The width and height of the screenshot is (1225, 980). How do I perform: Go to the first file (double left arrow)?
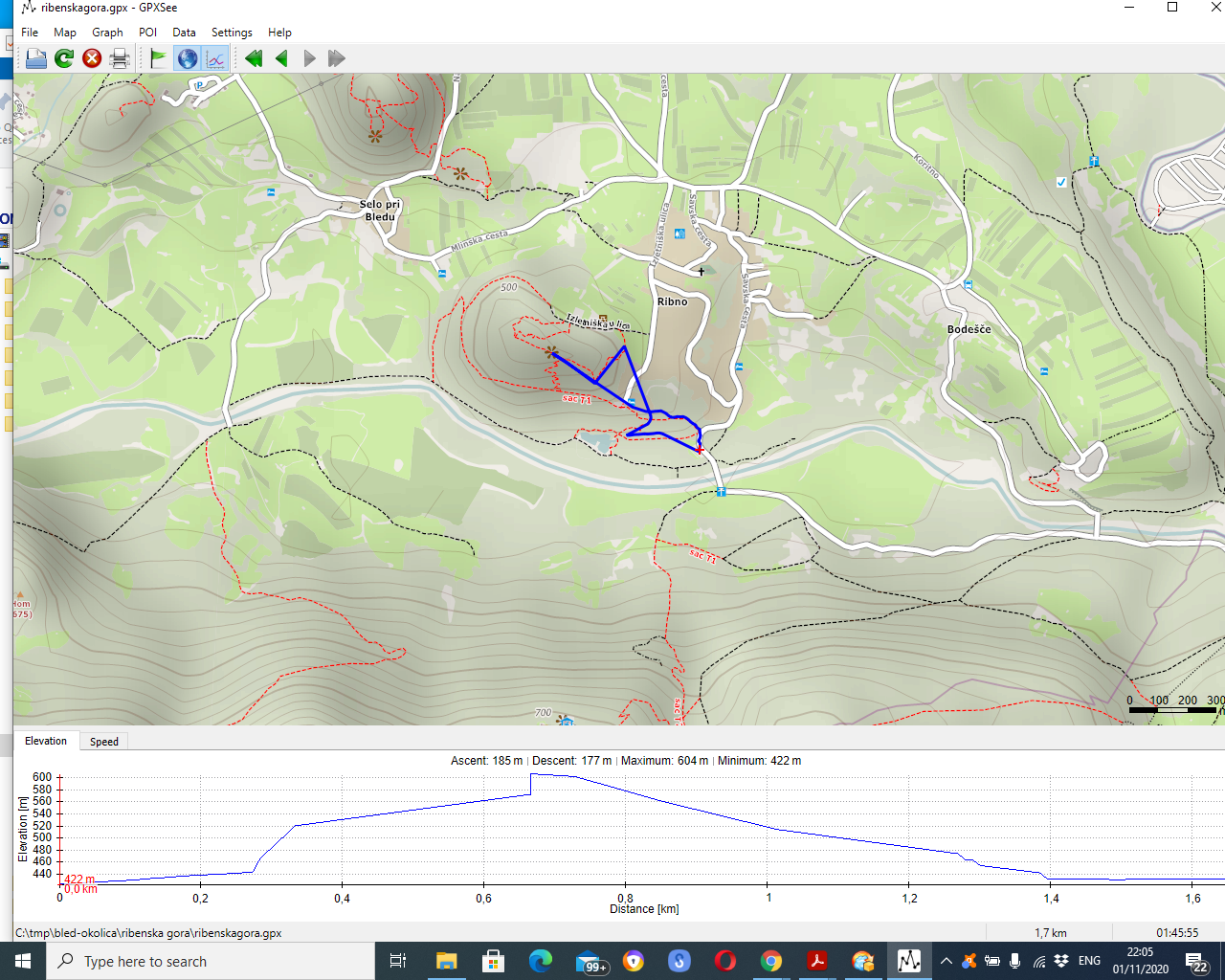pyautogui.click(x=254, y=59)
